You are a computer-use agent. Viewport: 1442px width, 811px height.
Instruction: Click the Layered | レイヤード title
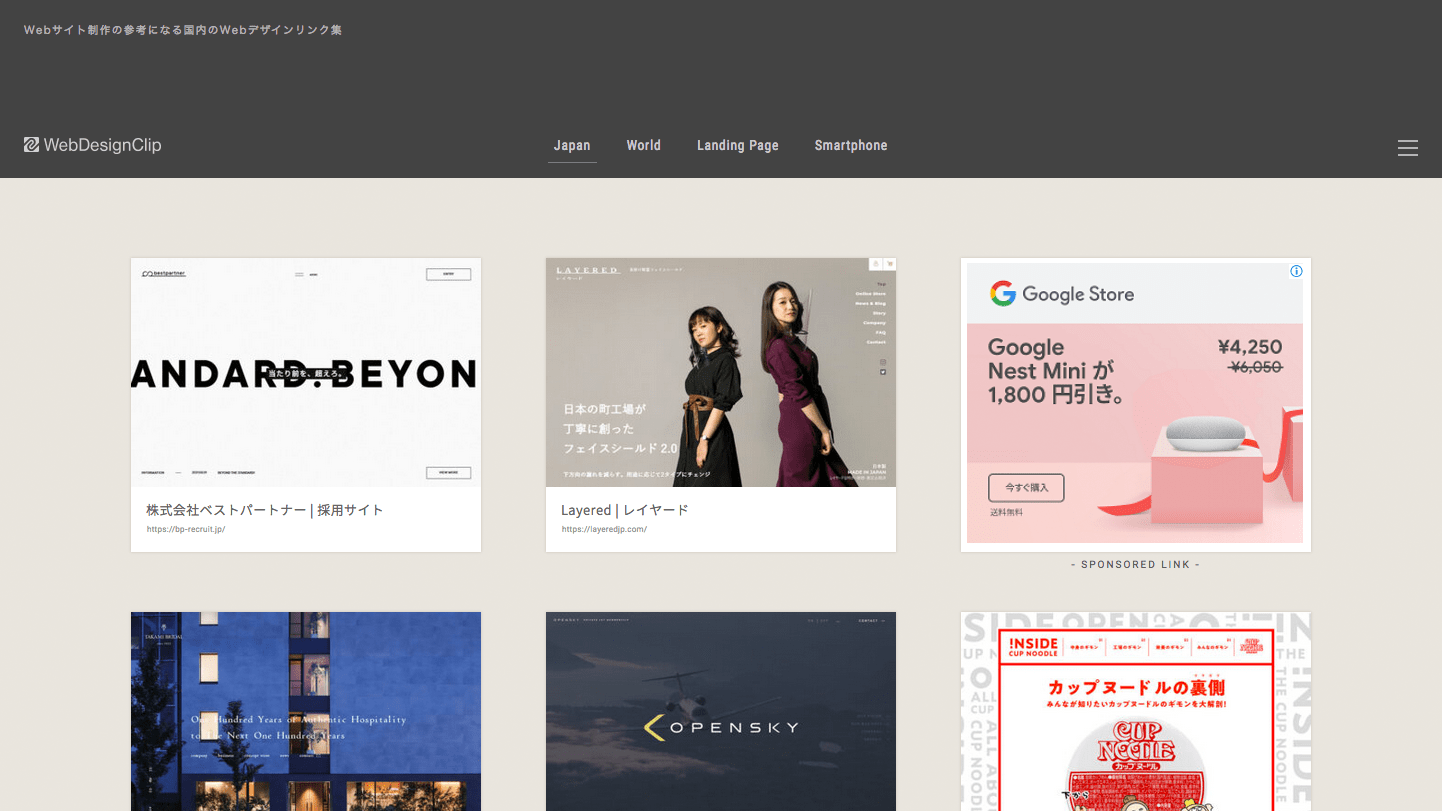point(625,510)
